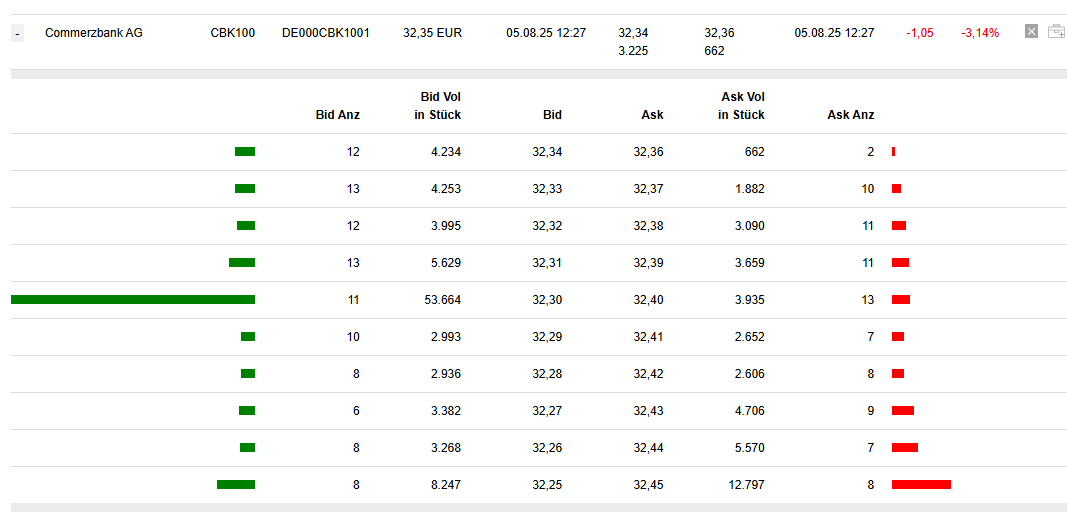Click the ask price 32,45

point(648,484)
